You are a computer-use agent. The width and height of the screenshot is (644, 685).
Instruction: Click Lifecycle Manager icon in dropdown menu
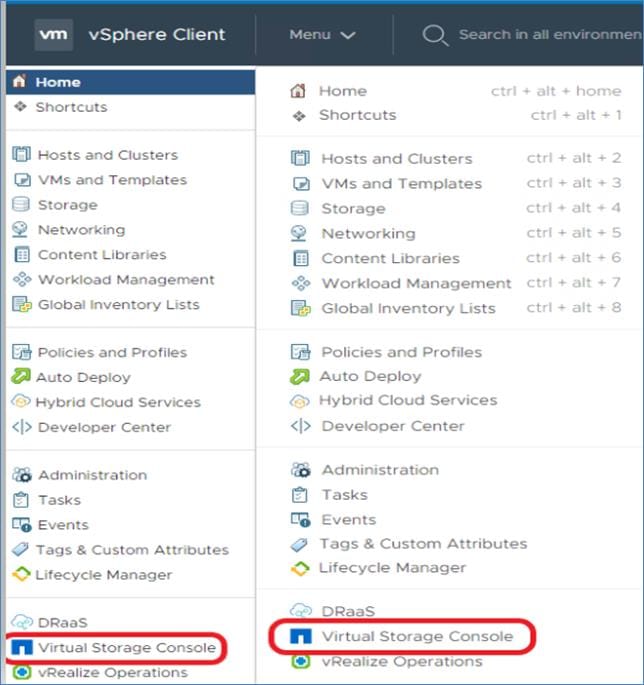tap(300, 568)
